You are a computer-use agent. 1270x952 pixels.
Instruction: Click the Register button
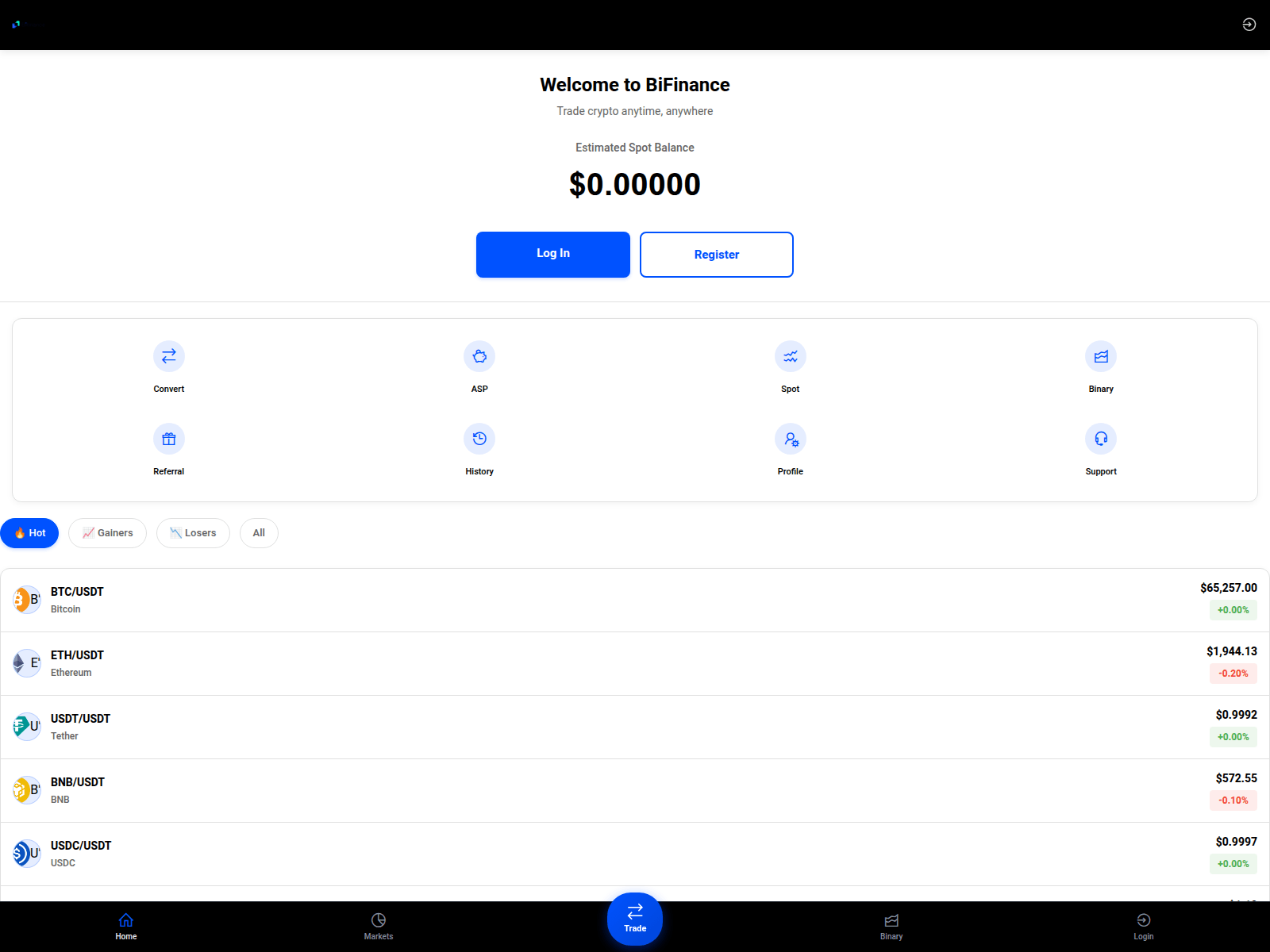[717, 255]
